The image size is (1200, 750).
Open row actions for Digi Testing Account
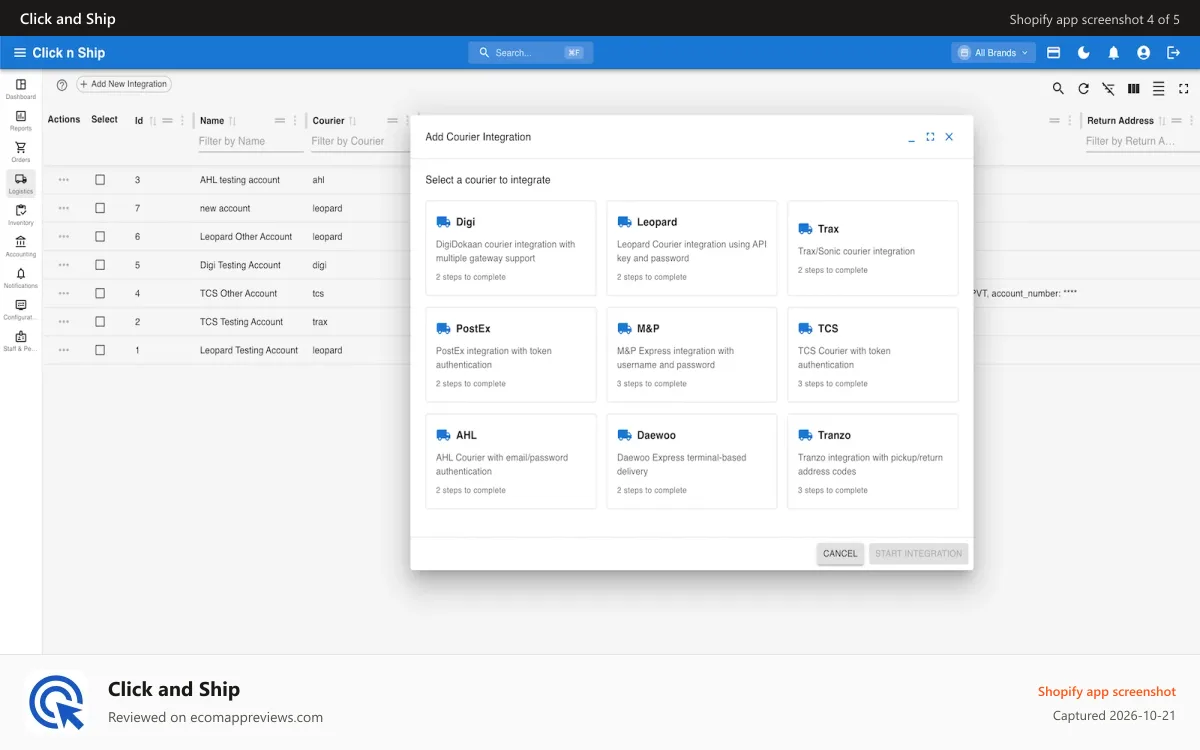point(64,265)
